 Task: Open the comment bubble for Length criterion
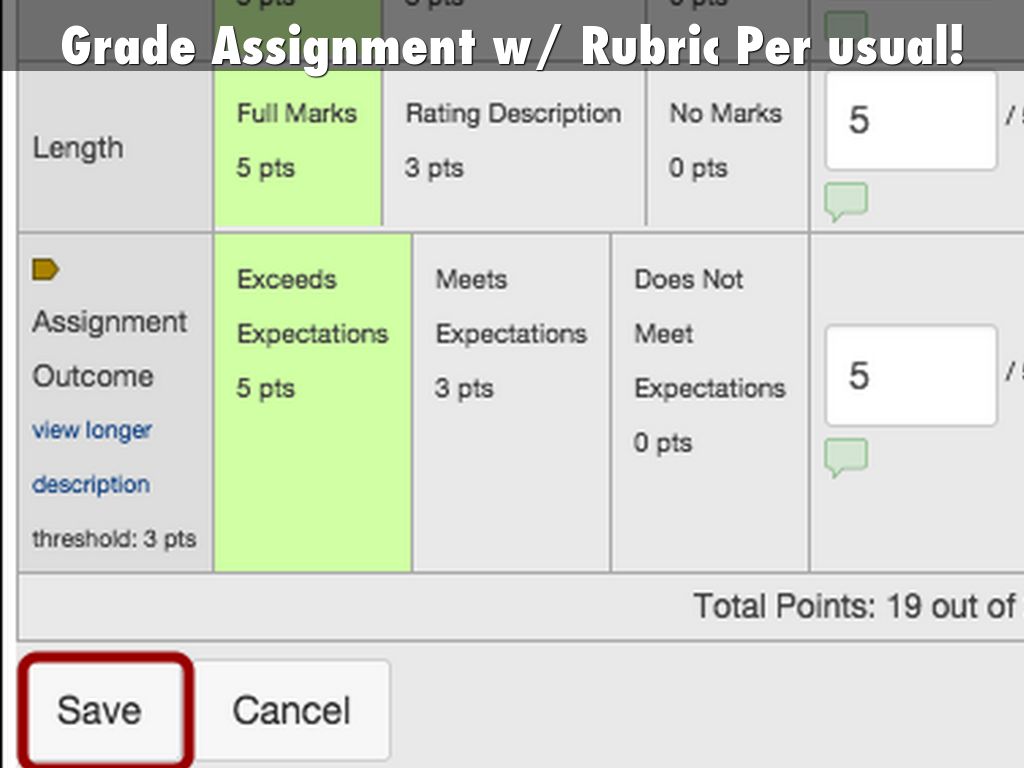pyautogui.click(x=846, y=201)
